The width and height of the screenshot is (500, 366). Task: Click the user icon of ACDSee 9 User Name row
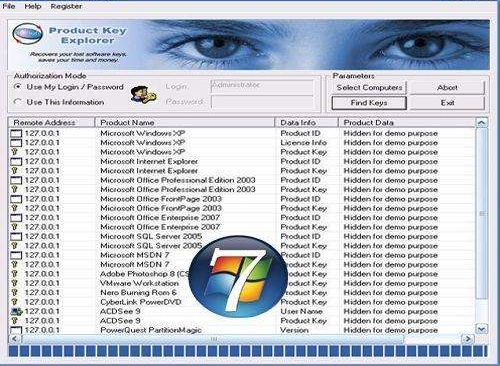point(16,312)
